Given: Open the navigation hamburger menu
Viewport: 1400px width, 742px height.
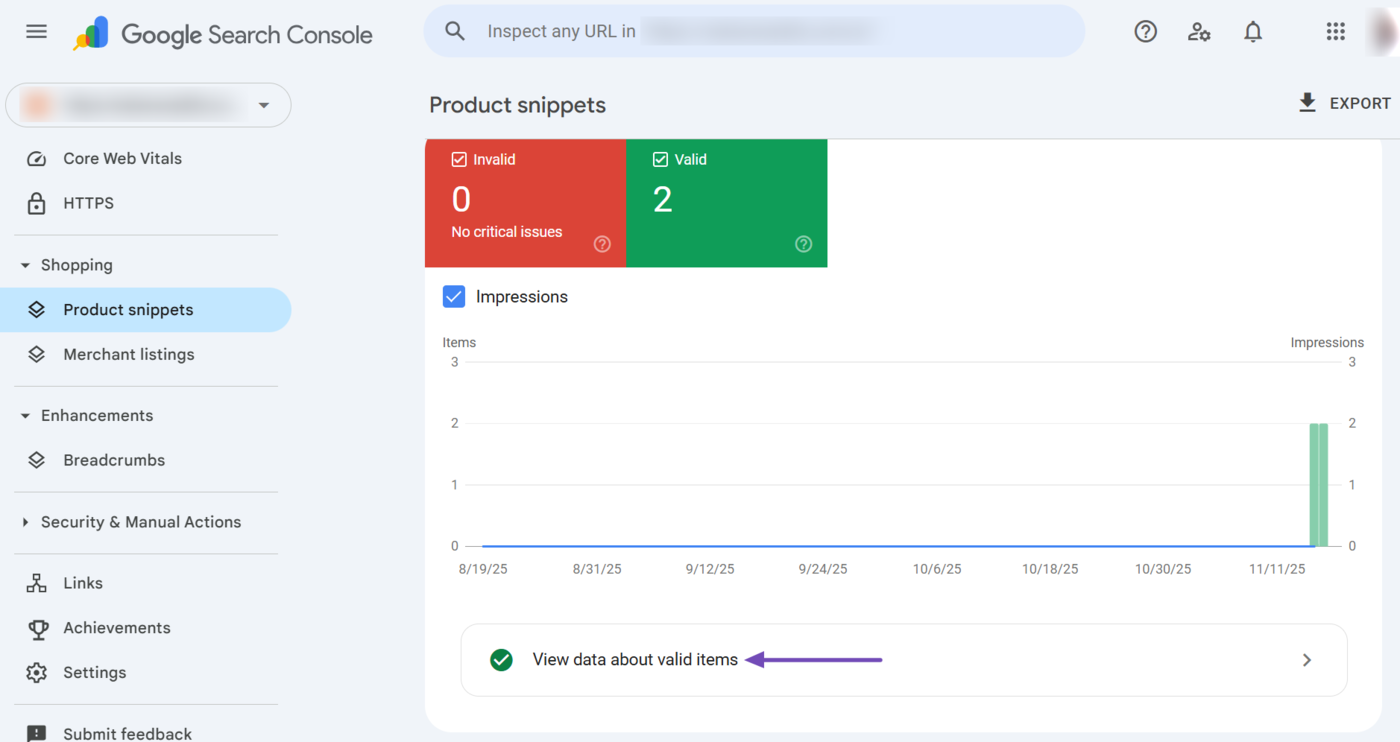Looking at the screenshot, I should click(36, 31).
